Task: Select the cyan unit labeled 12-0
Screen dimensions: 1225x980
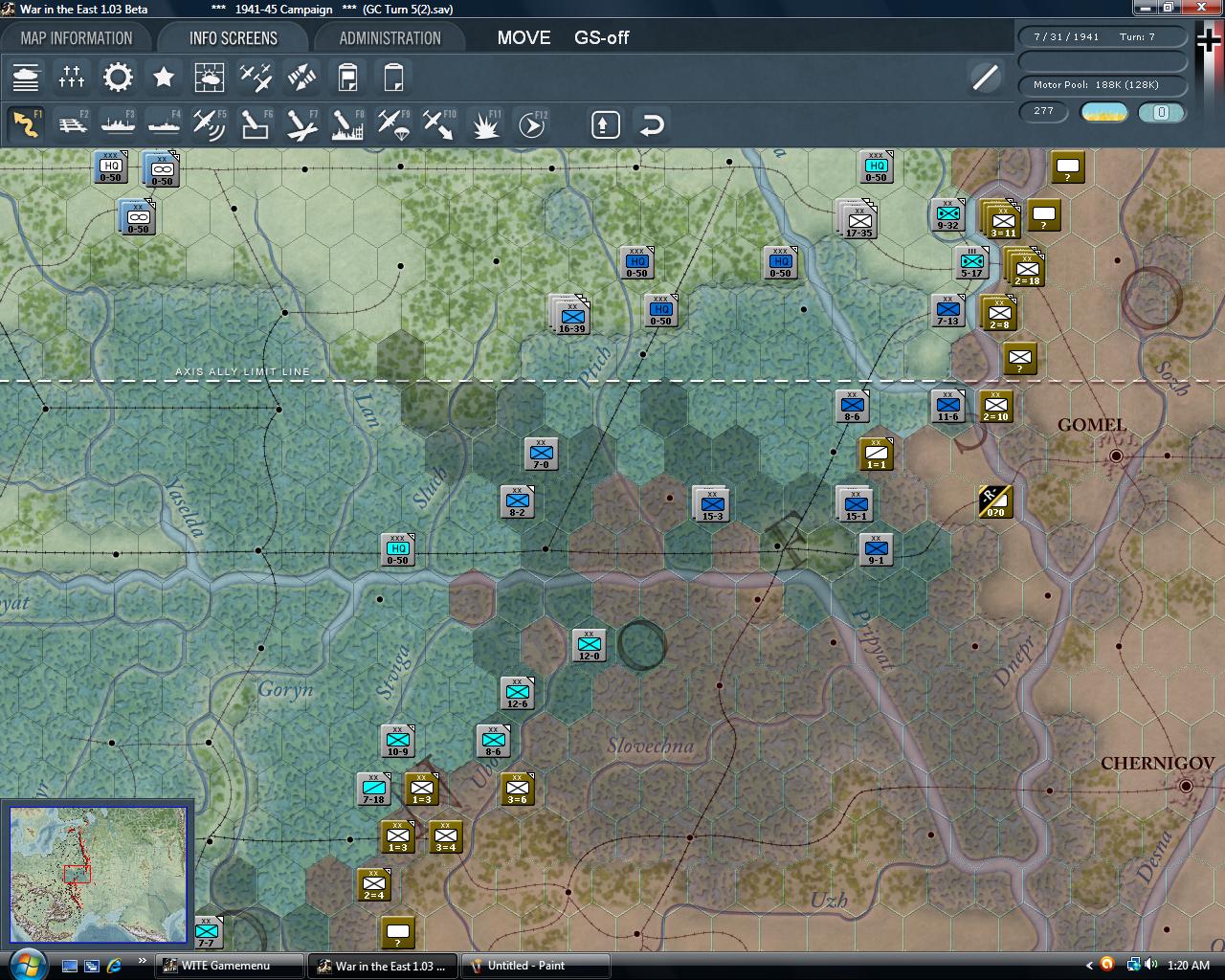Action: coord(589,646)
